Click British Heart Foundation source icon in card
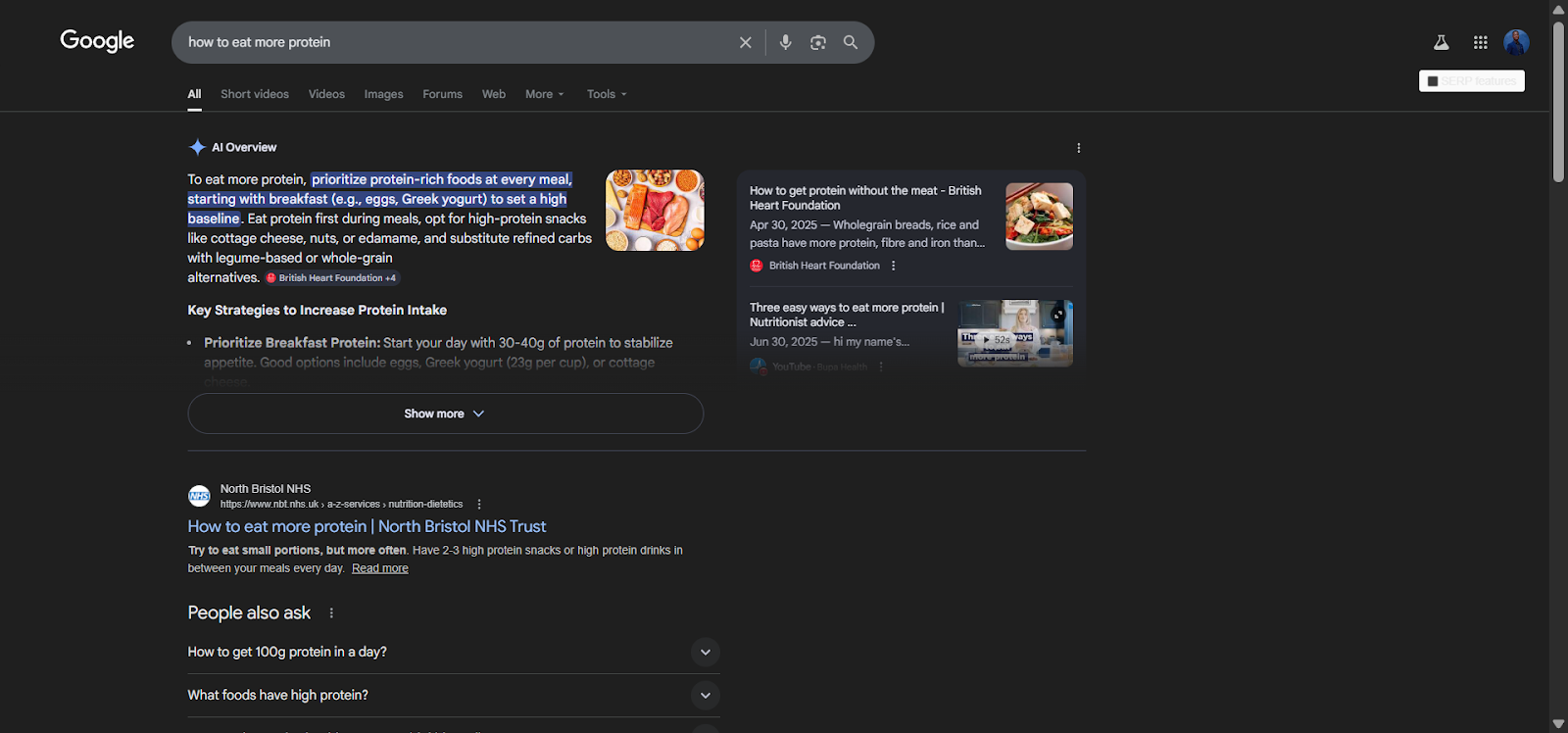Screen dimensions: 1568x733 click(757, 266)
